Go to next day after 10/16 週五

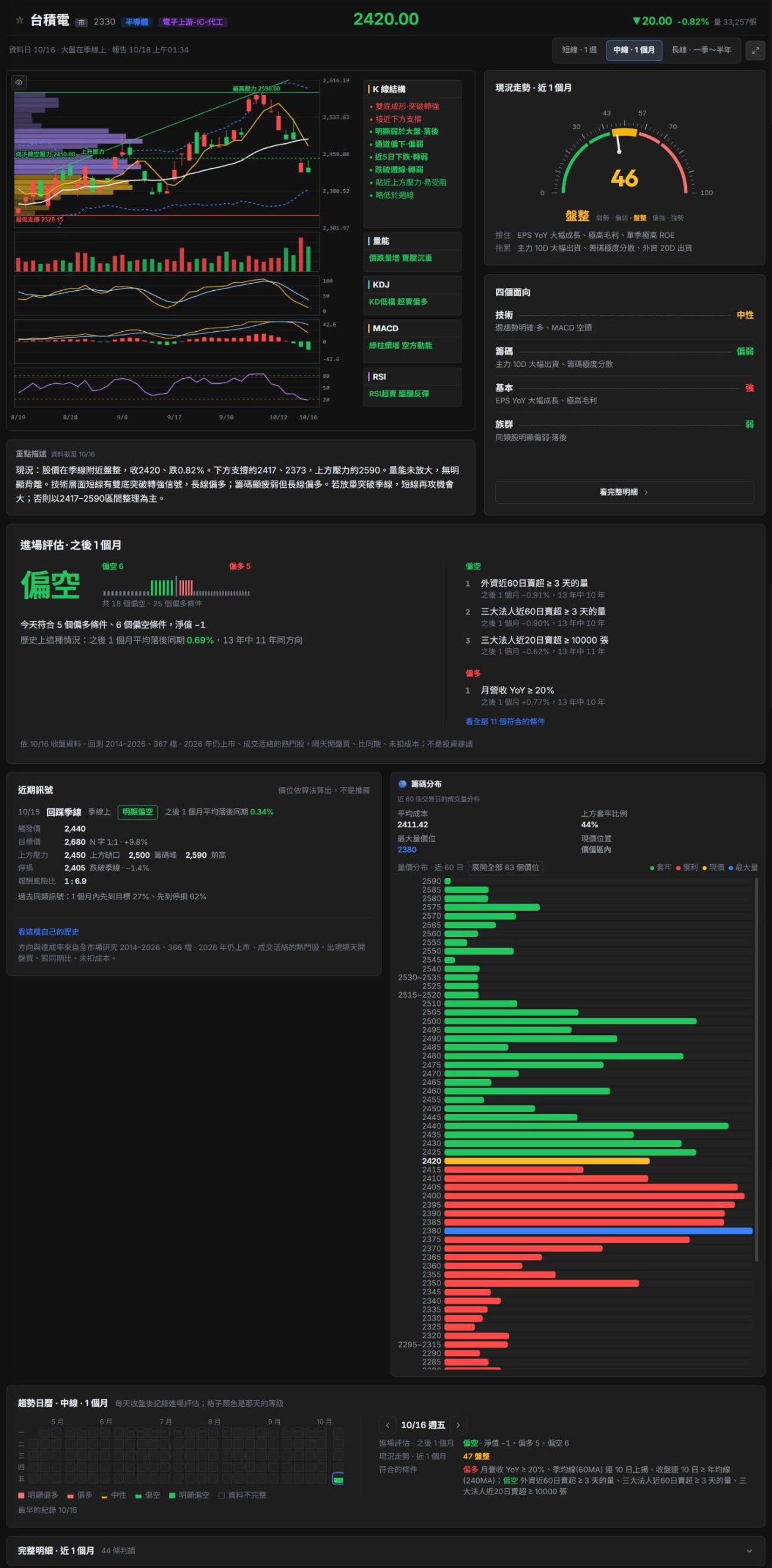458,1425
